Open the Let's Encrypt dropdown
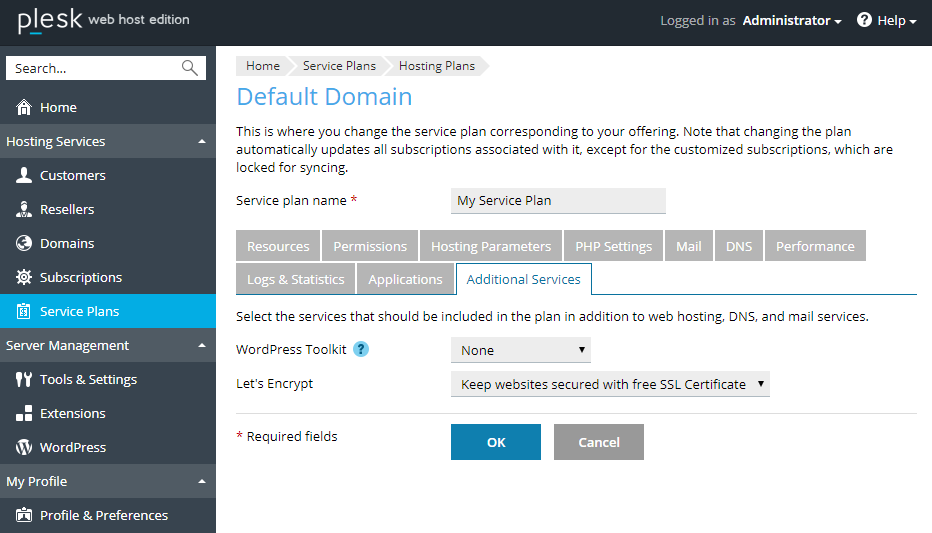 point(610,384)
